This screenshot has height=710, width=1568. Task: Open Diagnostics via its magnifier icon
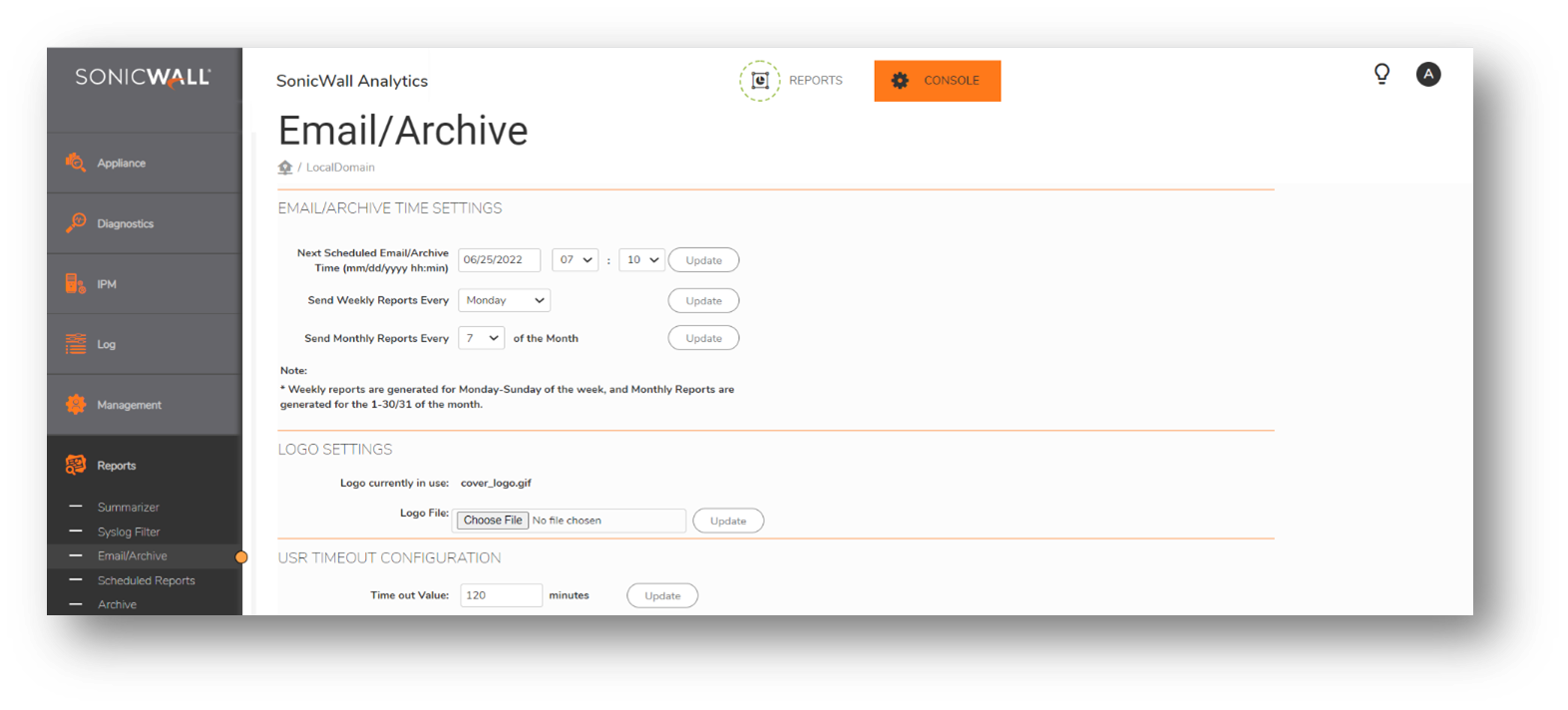tap(76, 223)
